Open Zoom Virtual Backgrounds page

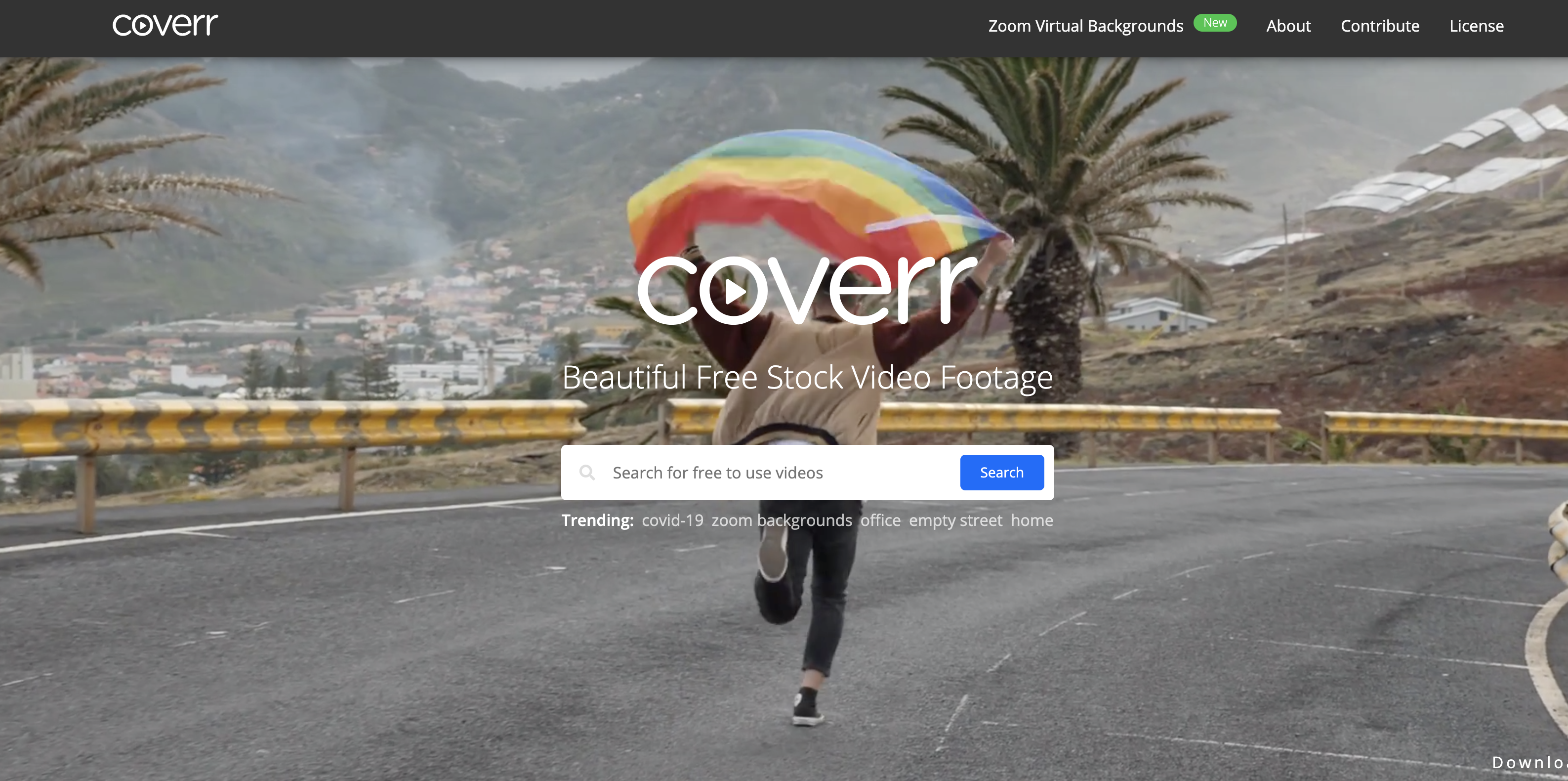click(1085, 26)
